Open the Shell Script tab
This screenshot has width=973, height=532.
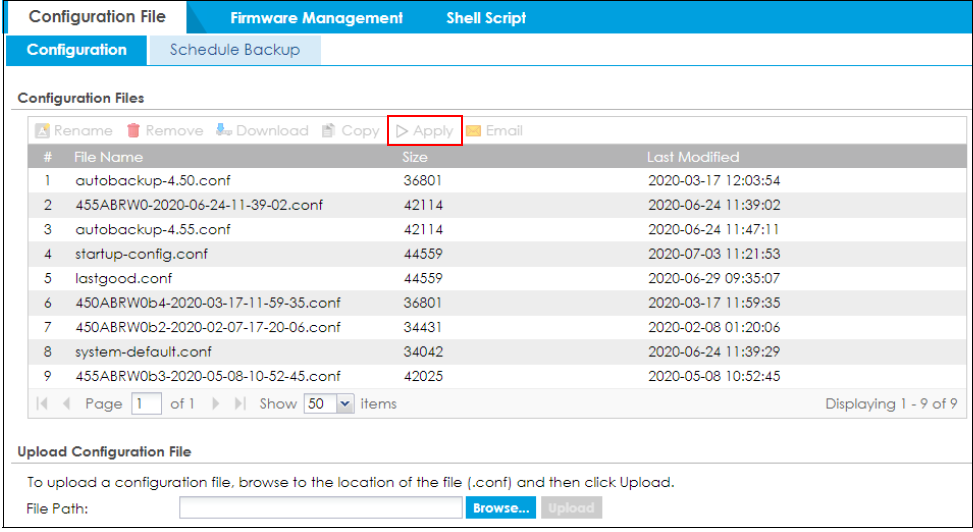[x=486, y=18]
